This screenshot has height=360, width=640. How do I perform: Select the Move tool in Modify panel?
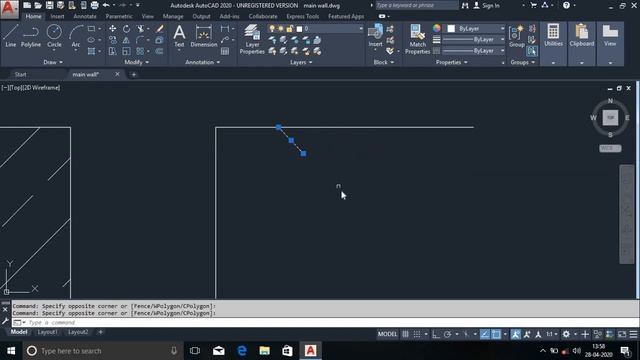pos(112,29)
